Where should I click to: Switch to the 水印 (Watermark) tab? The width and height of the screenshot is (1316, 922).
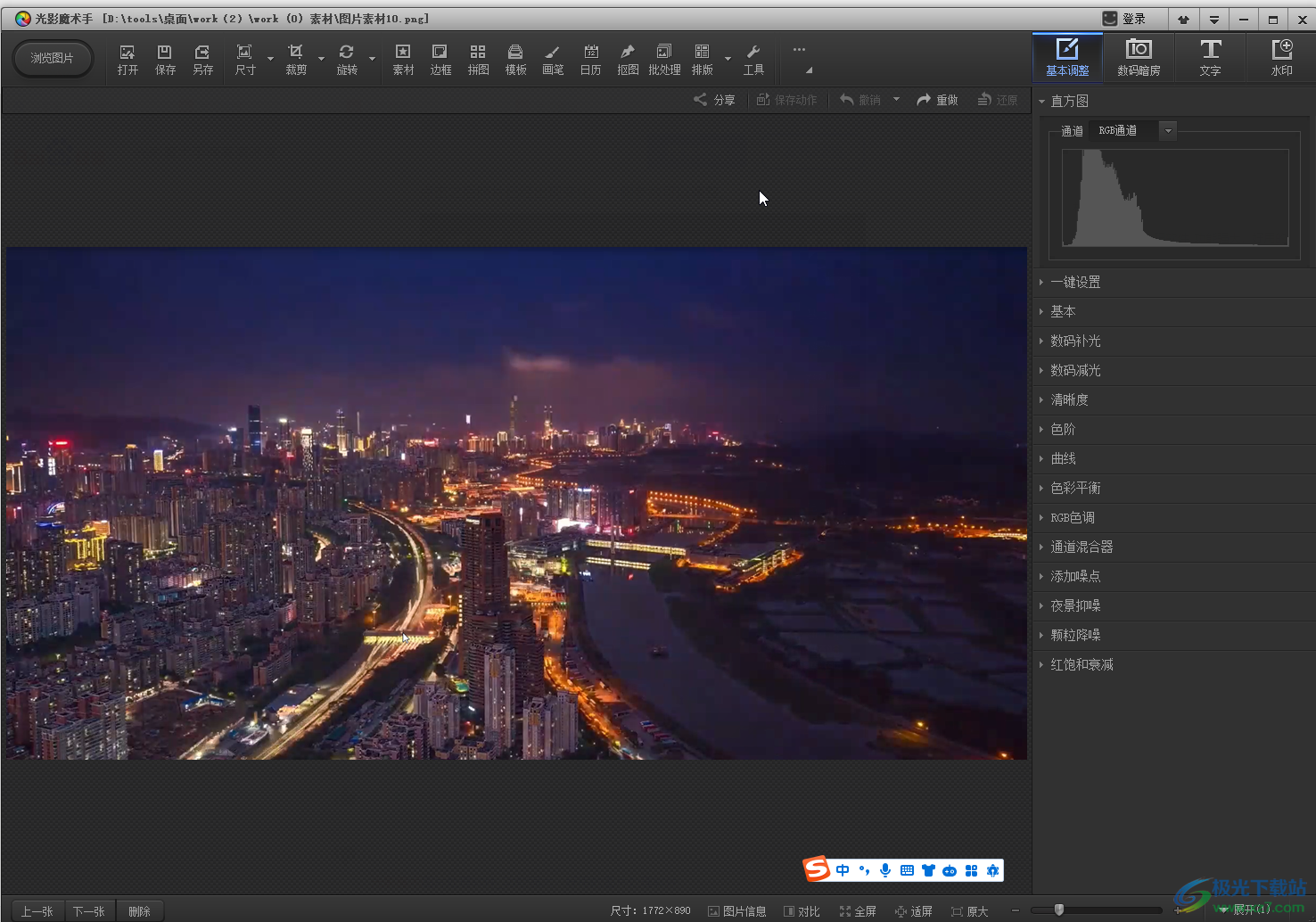(1281, 57)
